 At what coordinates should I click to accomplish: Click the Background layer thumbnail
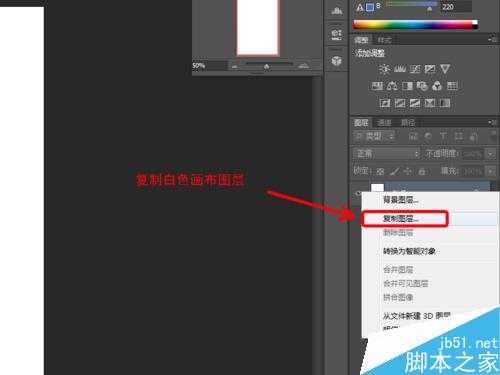pyautogui.click(x=377, y=188)
